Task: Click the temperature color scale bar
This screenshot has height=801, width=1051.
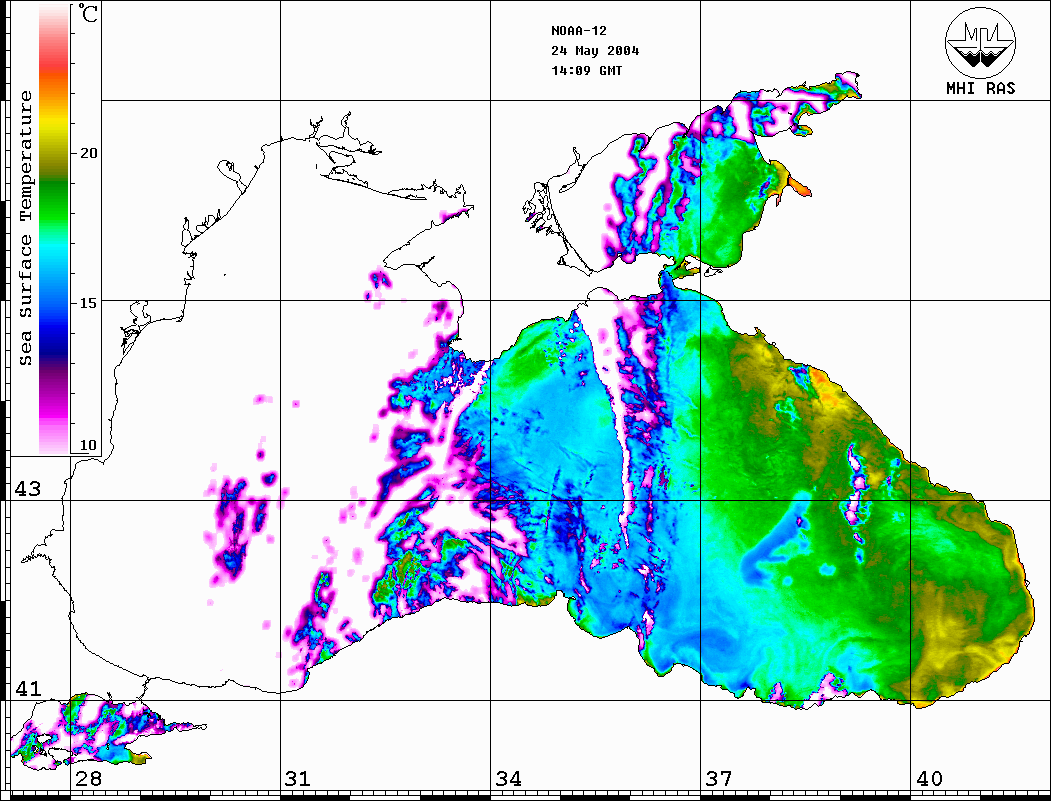Action: (x=54, y=229)
